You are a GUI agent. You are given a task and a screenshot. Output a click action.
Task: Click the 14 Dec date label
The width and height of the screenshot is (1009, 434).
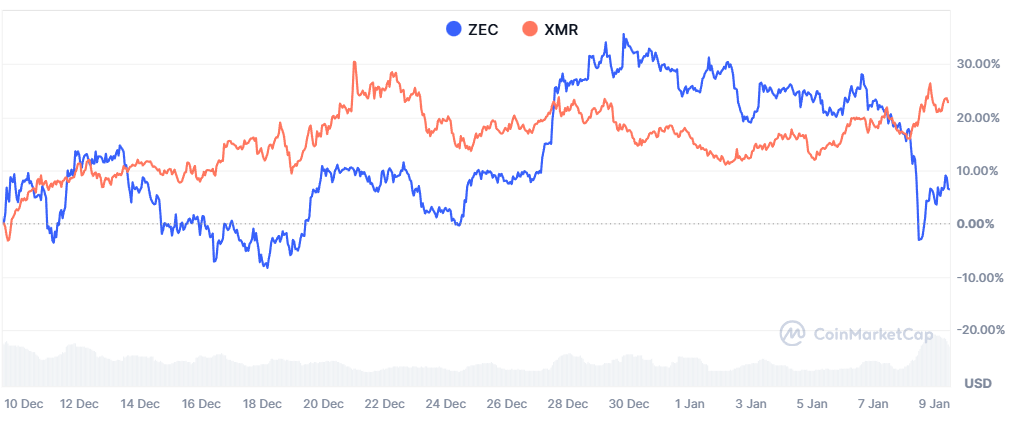140,404
